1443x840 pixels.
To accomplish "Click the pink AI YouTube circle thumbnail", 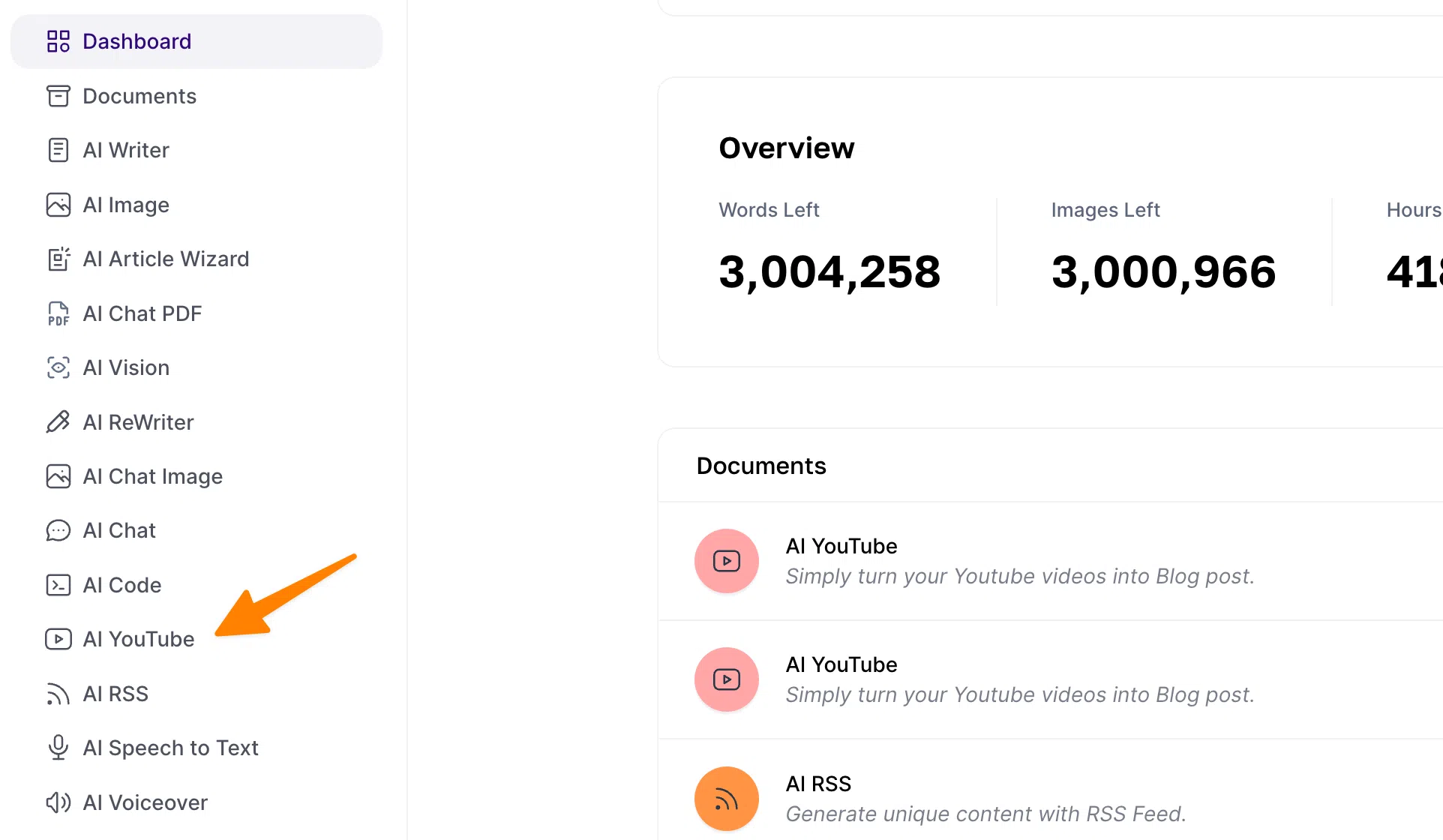I will point(725,560).
